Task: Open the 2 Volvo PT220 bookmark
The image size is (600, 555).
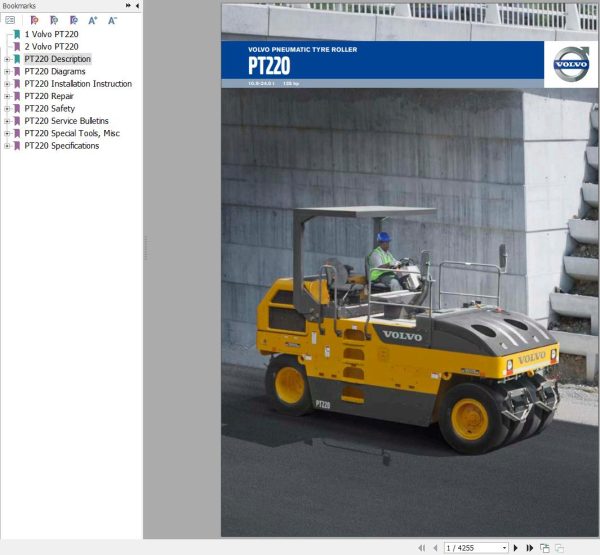Action: 51,47
